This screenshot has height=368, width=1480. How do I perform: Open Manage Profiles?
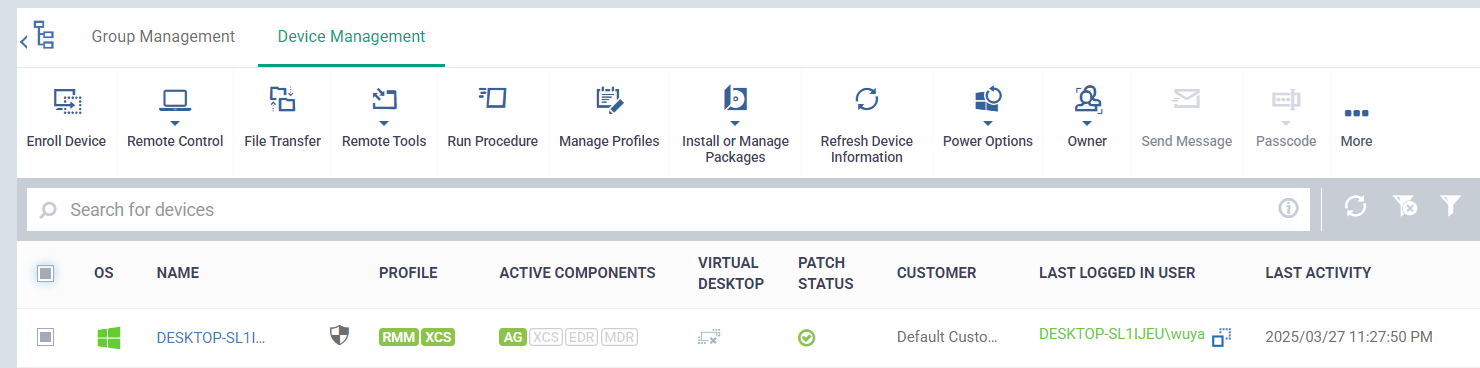609,118
